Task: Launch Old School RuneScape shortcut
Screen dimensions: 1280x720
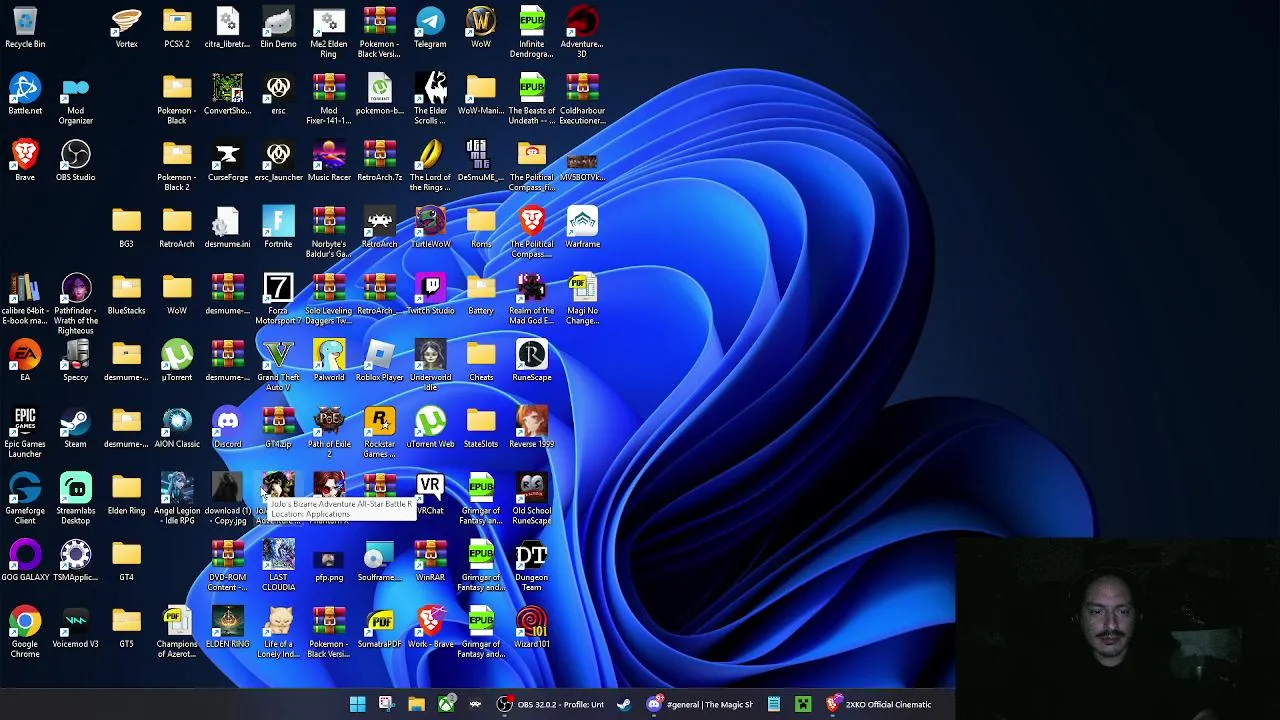Action: coord(531,500)
